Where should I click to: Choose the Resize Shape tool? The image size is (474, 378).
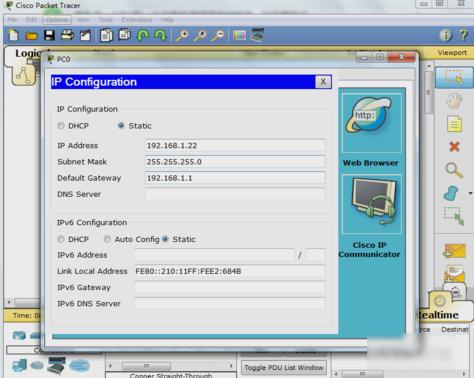[454, 216]
